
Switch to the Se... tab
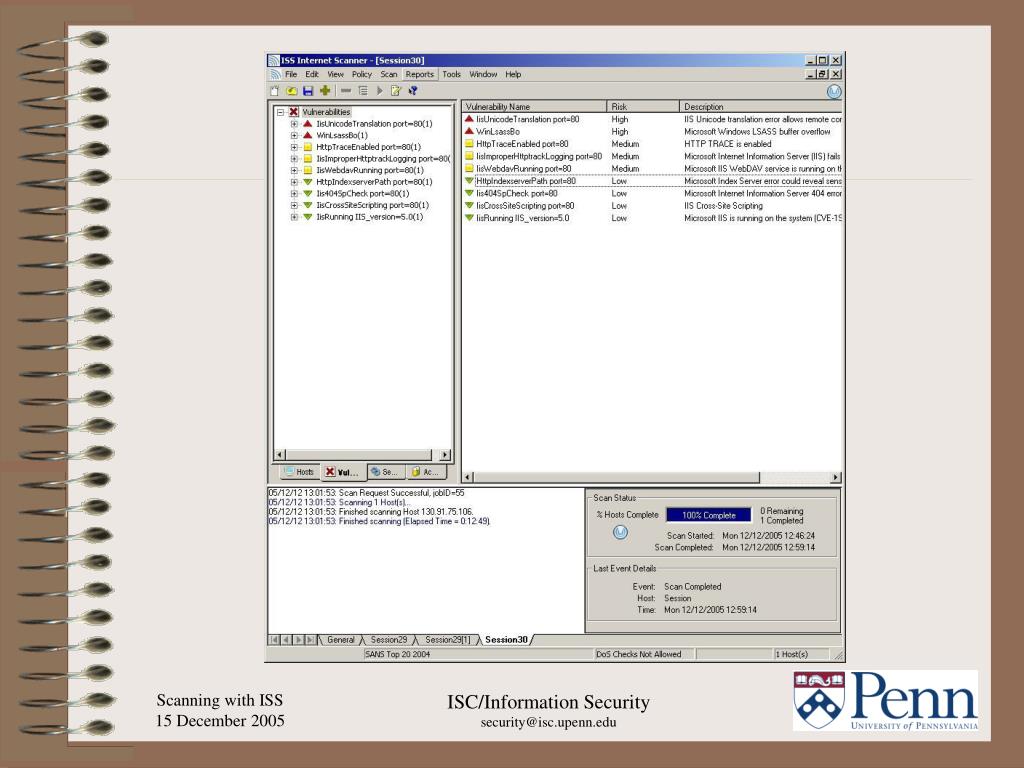[385, 472]
